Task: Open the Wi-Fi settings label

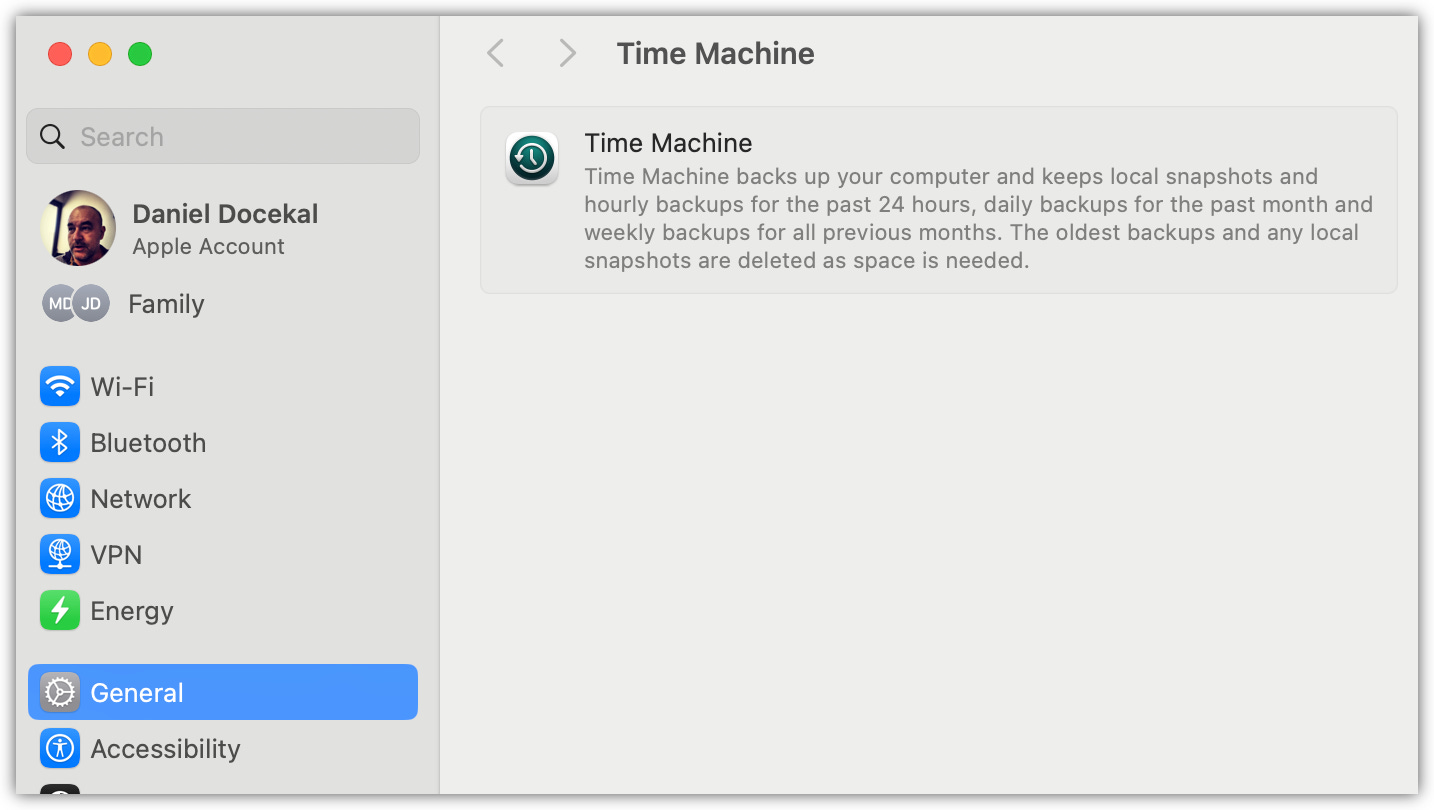Action: click(x=122, y=387)
